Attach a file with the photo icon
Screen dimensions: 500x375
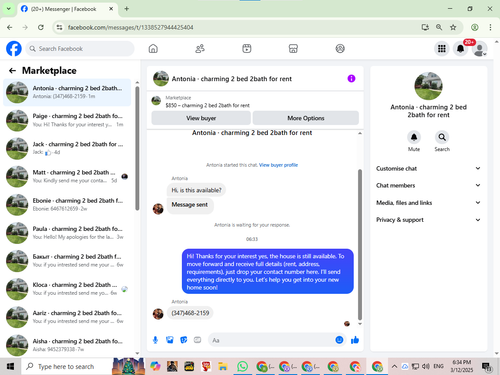[x=170, y=340]
